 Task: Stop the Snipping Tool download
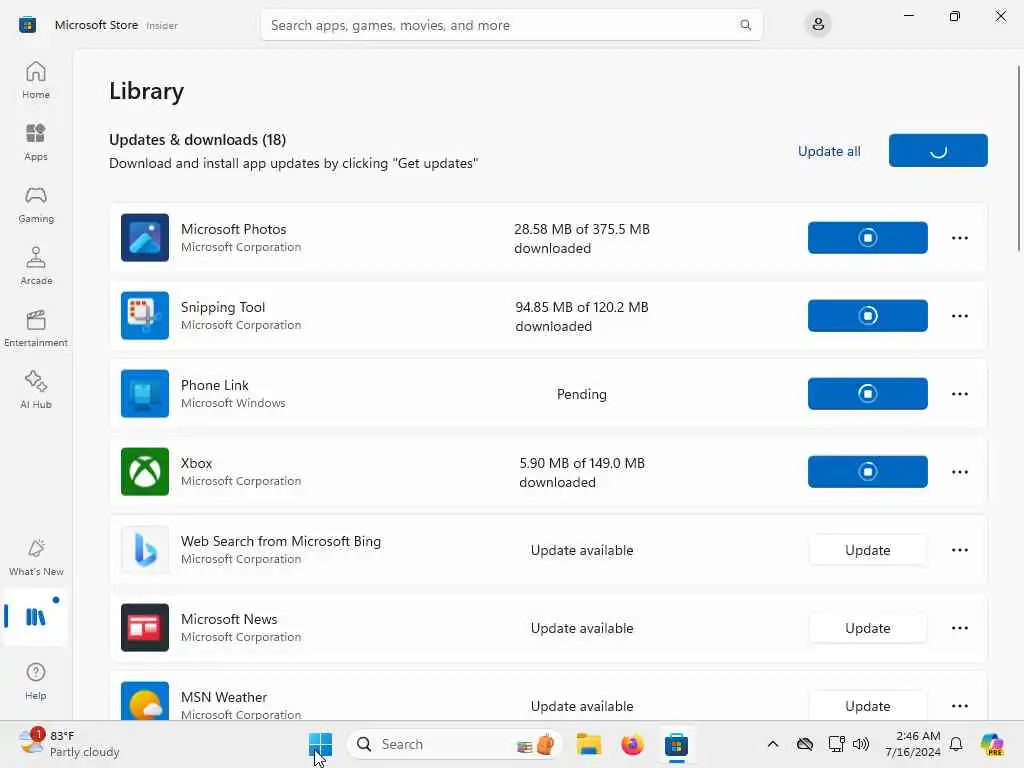tap(867, 315)
